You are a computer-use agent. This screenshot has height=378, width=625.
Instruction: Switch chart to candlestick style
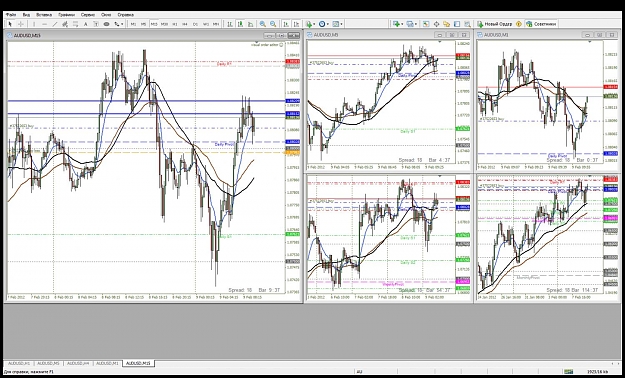(240, 24)
